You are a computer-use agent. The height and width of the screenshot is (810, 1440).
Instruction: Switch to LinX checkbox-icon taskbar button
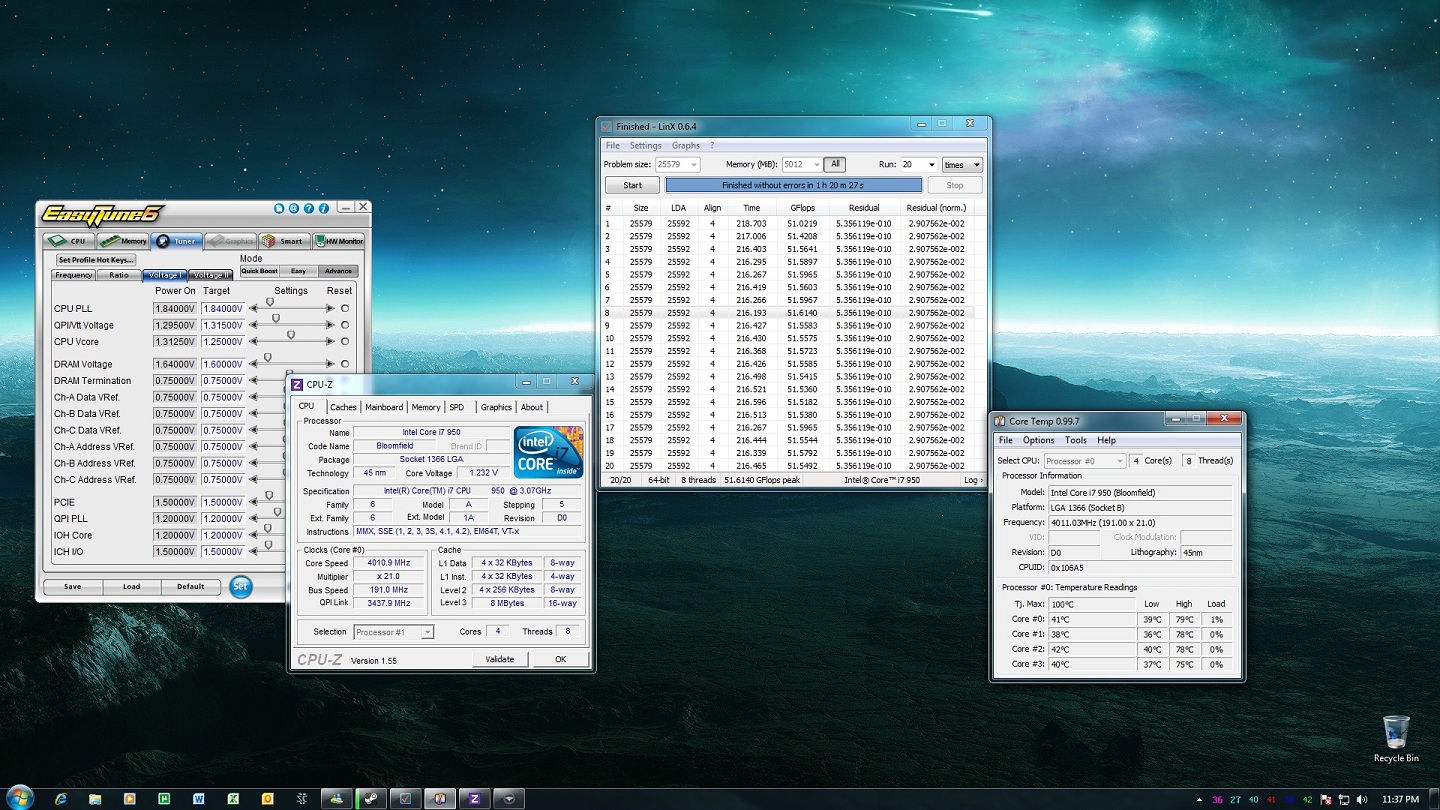pos(405,799)
